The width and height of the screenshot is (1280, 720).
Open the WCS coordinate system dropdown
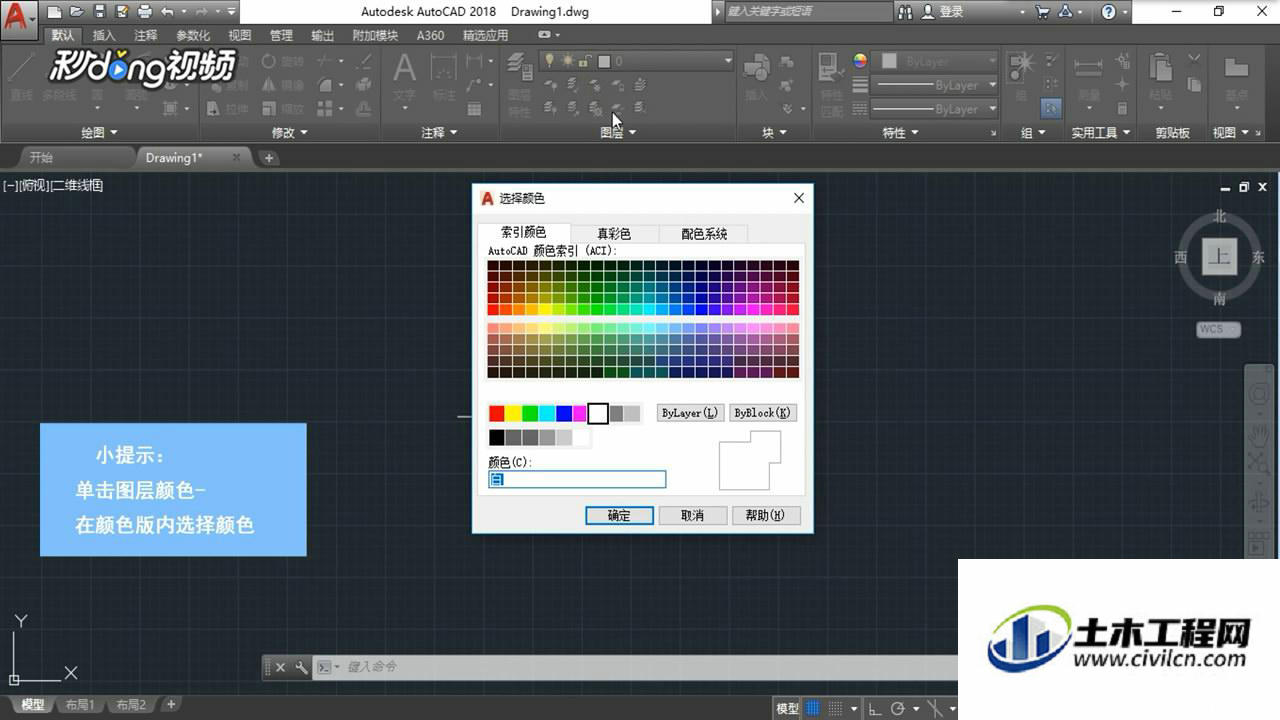[1219, 329]
